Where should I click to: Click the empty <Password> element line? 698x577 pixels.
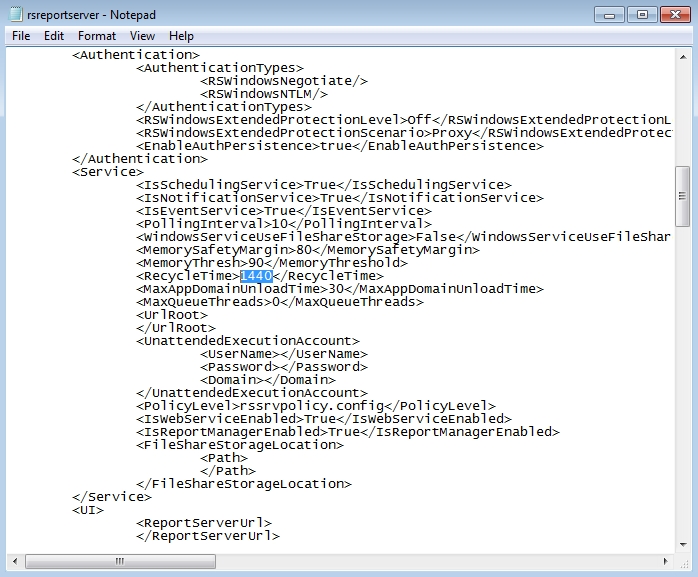[x=284, y=367]
